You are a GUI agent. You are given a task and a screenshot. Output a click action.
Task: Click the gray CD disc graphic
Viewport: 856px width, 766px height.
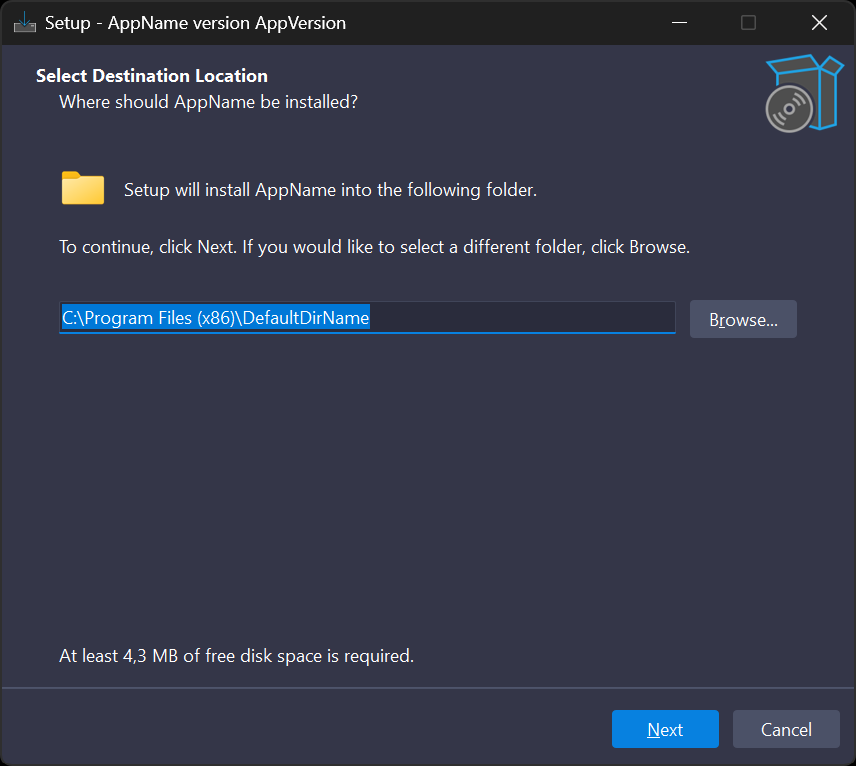coord(788,108)
